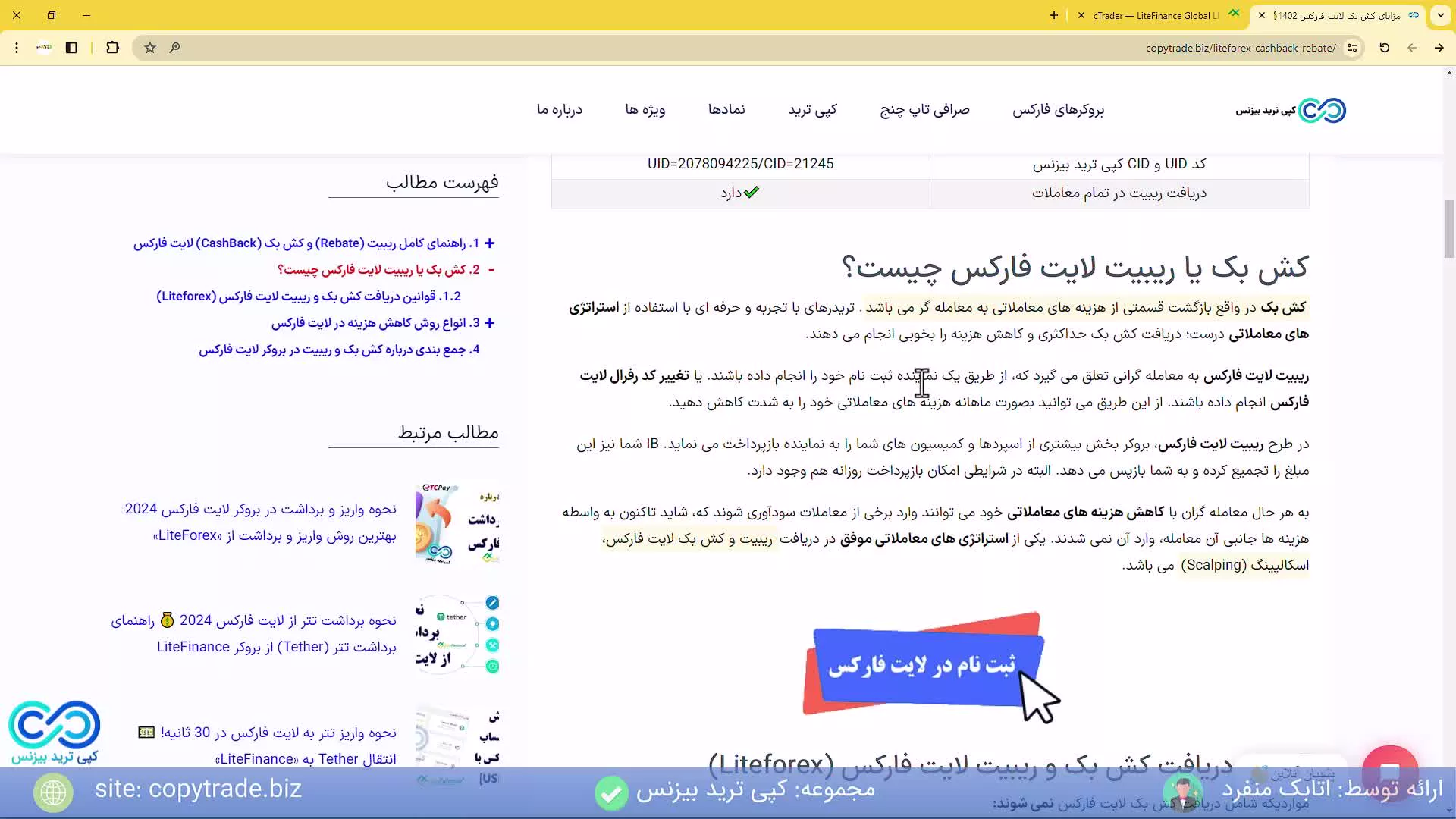Screen dimensions: 1456x819
Task: Reload the current page
Action: coord(1384,48)
